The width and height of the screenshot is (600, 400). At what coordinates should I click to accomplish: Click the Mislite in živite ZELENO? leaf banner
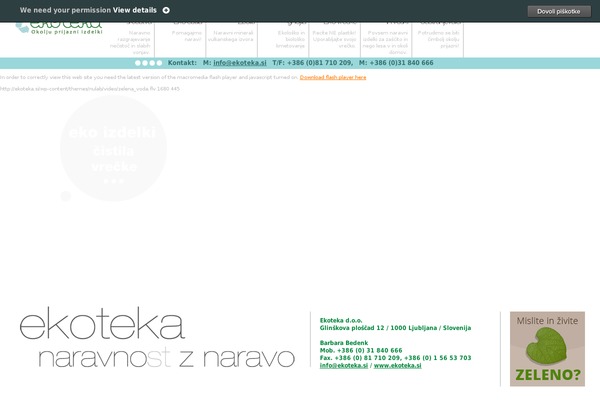point(547,349)
